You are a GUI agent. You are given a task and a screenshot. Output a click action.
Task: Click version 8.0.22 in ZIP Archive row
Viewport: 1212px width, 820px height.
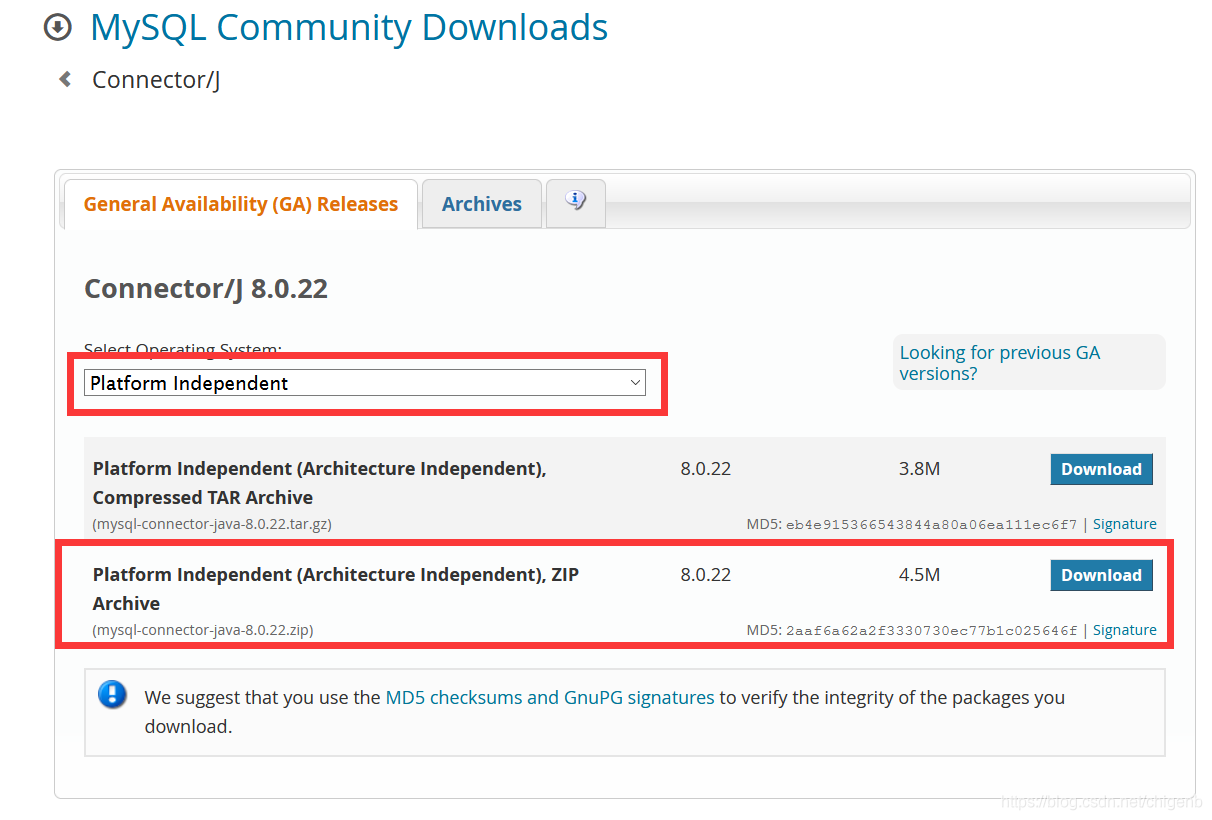pyautogui.click(x=706, y=575)
